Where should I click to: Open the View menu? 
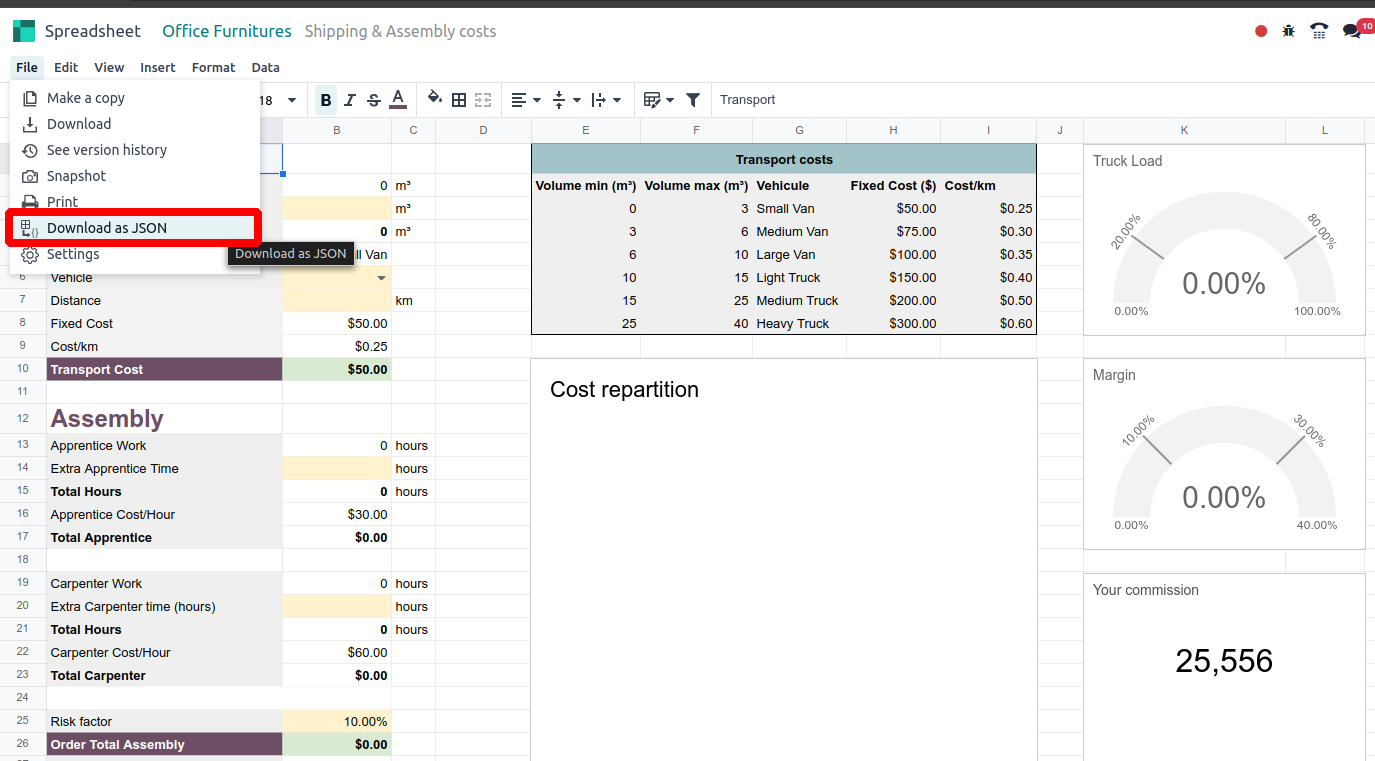[109, 68]
